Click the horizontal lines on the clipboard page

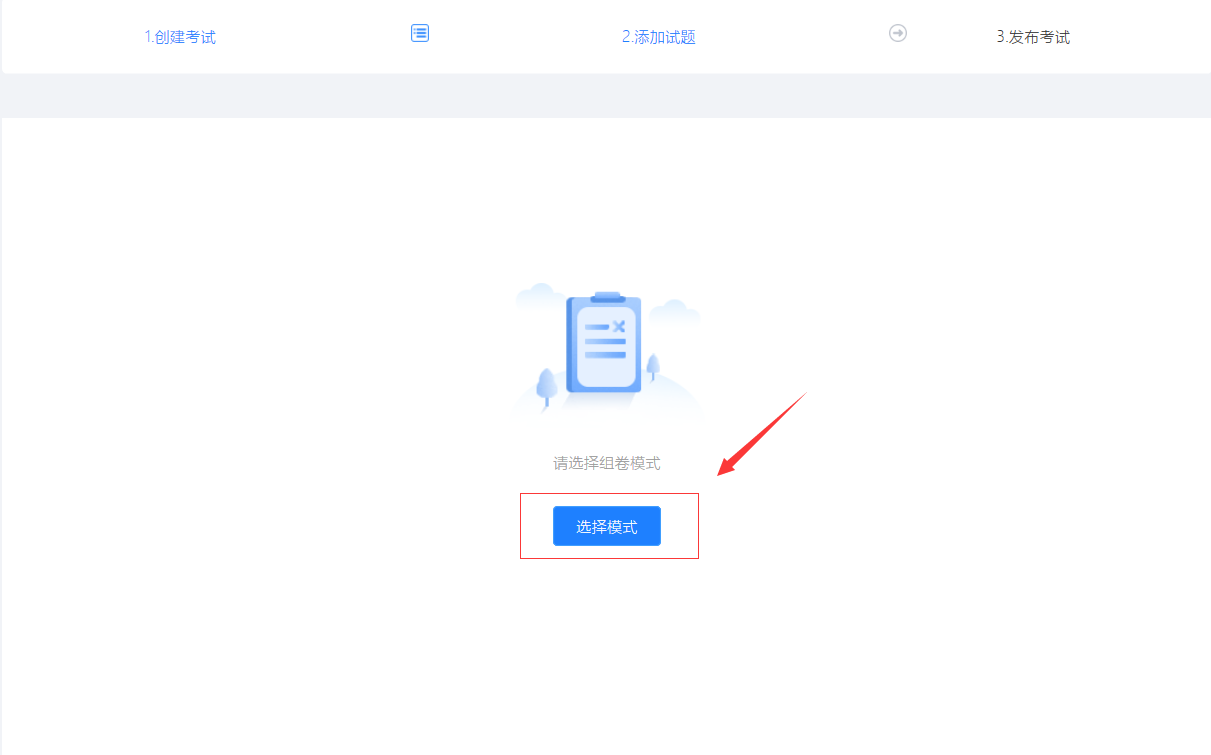coord(605,341)
